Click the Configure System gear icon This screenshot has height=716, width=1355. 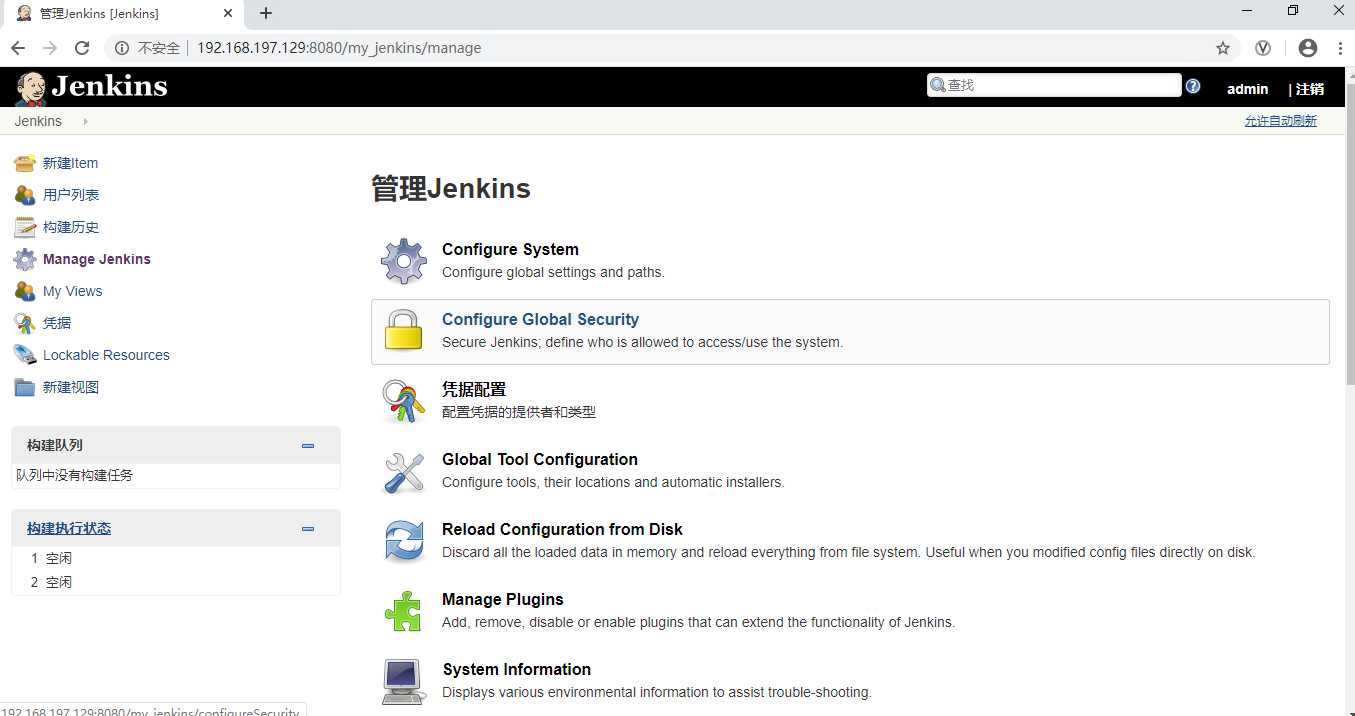[404, 261]
